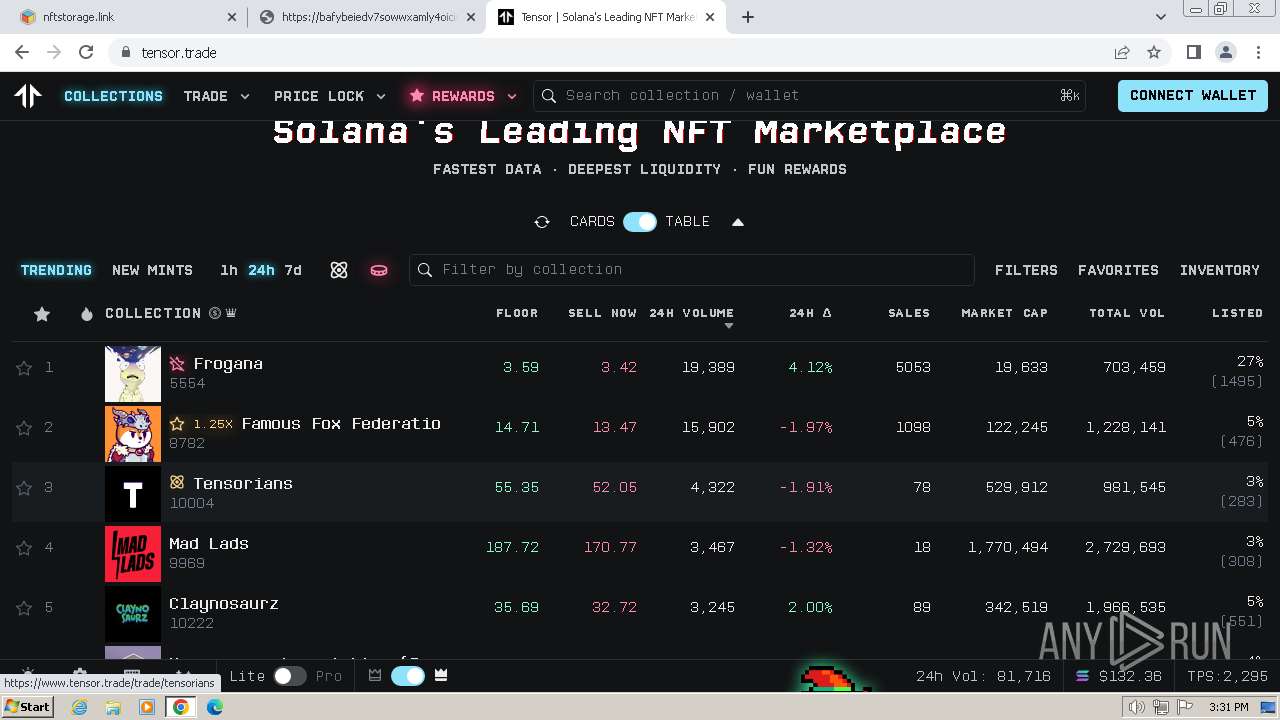Click the share page icon in address bar
Viewport: 1280px width, 720px height.
pyautogui.click(x=1122, y=52)
